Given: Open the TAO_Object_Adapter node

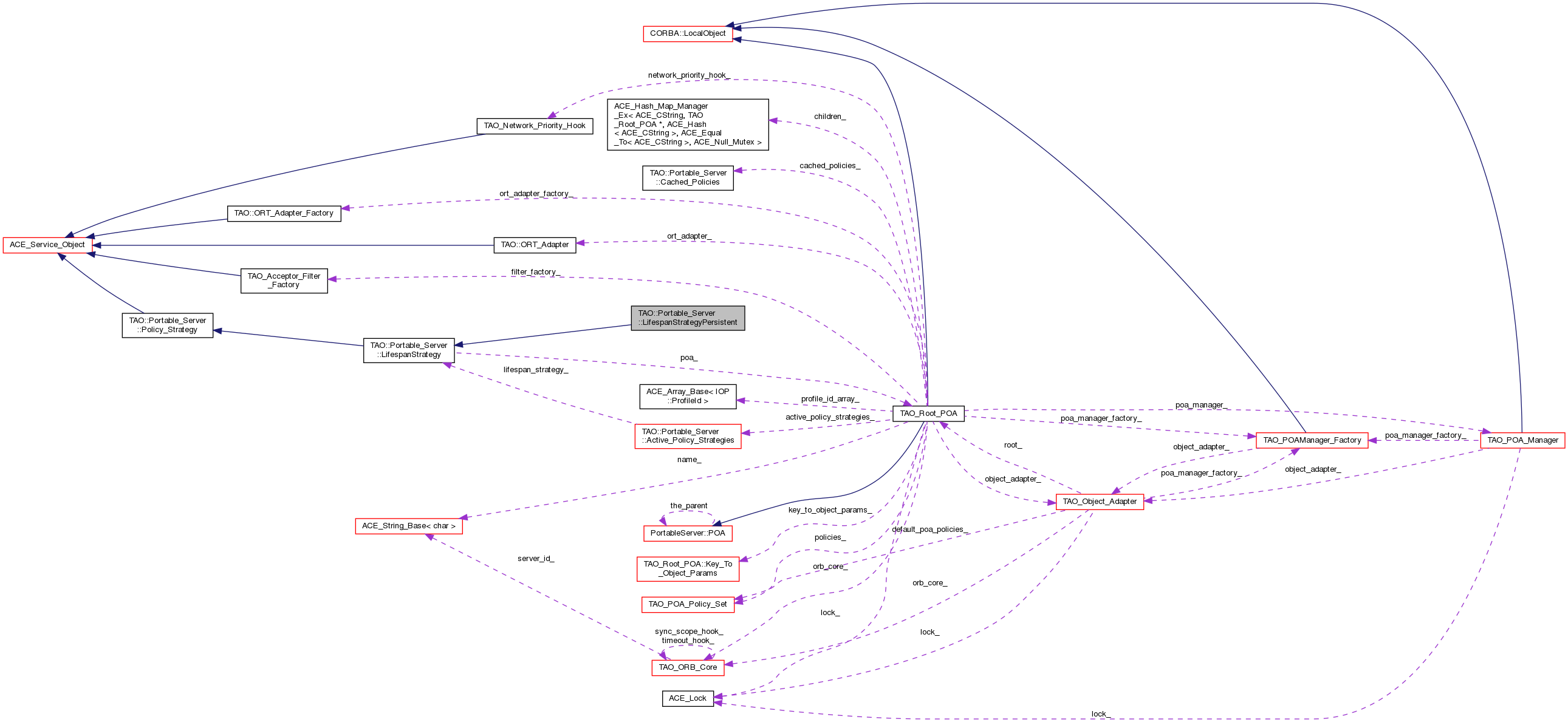Looking at the screenshot, I should coord(1099,501).
